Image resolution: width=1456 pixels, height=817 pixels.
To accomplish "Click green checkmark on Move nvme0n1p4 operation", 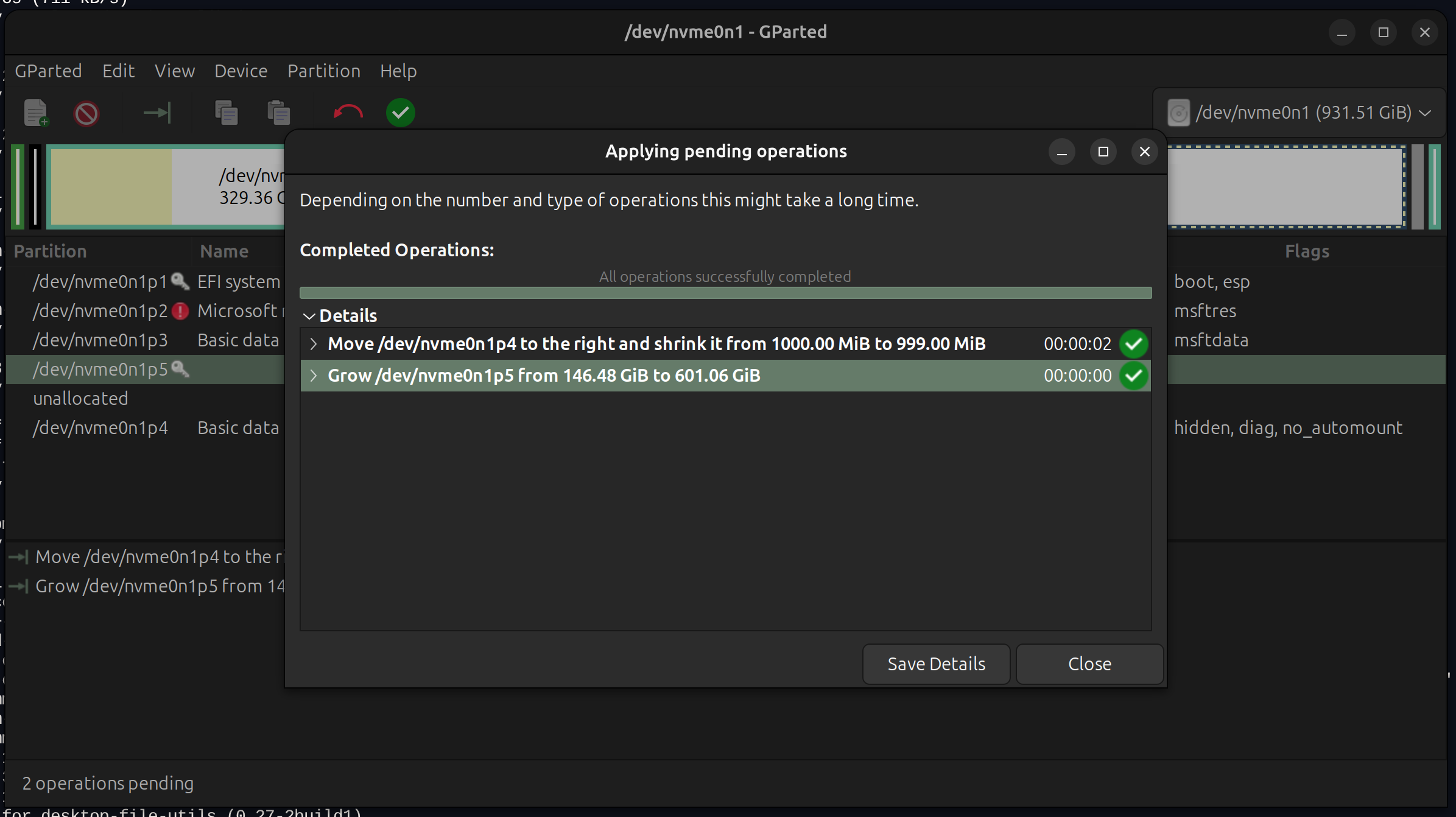I will tap(1134, 344).
